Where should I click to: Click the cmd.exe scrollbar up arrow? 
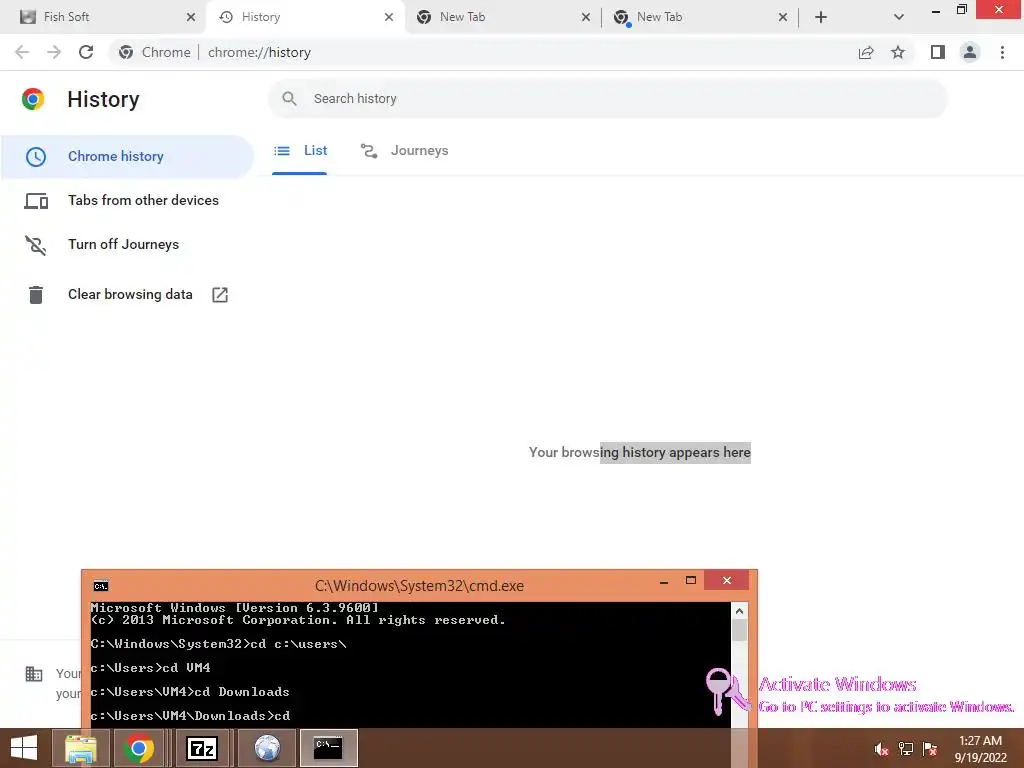click(x=739, y=611)
